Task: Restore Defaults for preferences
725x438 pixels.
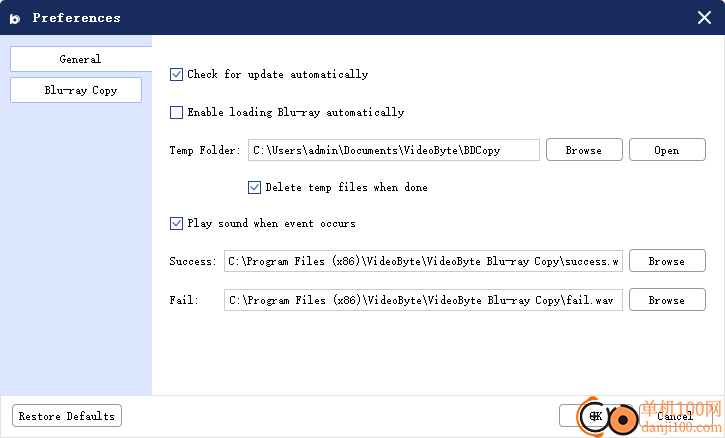Action: click(x=67, y=416)
